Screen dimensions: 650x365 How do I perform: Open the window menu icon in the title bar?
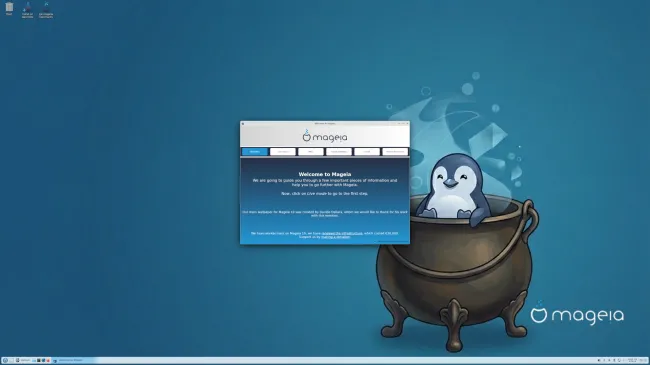pyautogui.click(x=243, y=124)
